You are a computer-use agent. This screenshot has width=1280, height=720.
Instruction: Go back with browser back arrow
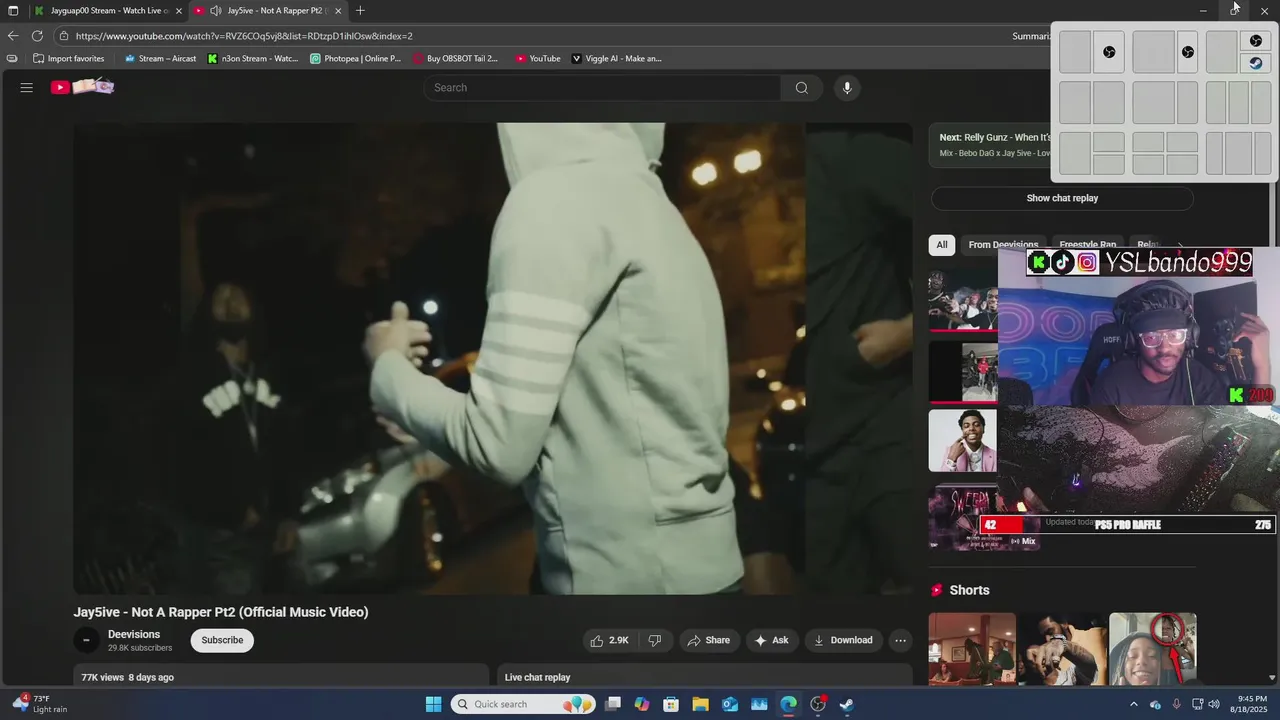pyautogui.click(x=13, y=36)
